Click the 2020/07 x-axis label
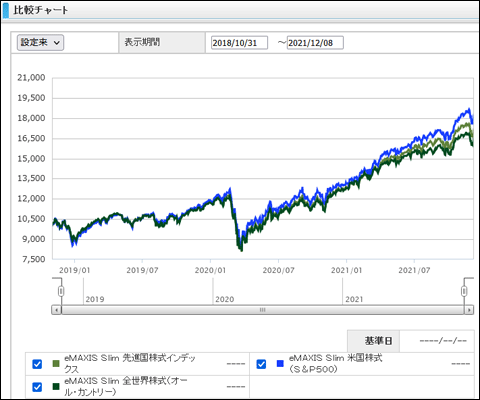The height and width of the screenshot is (400, 480). 278,270
